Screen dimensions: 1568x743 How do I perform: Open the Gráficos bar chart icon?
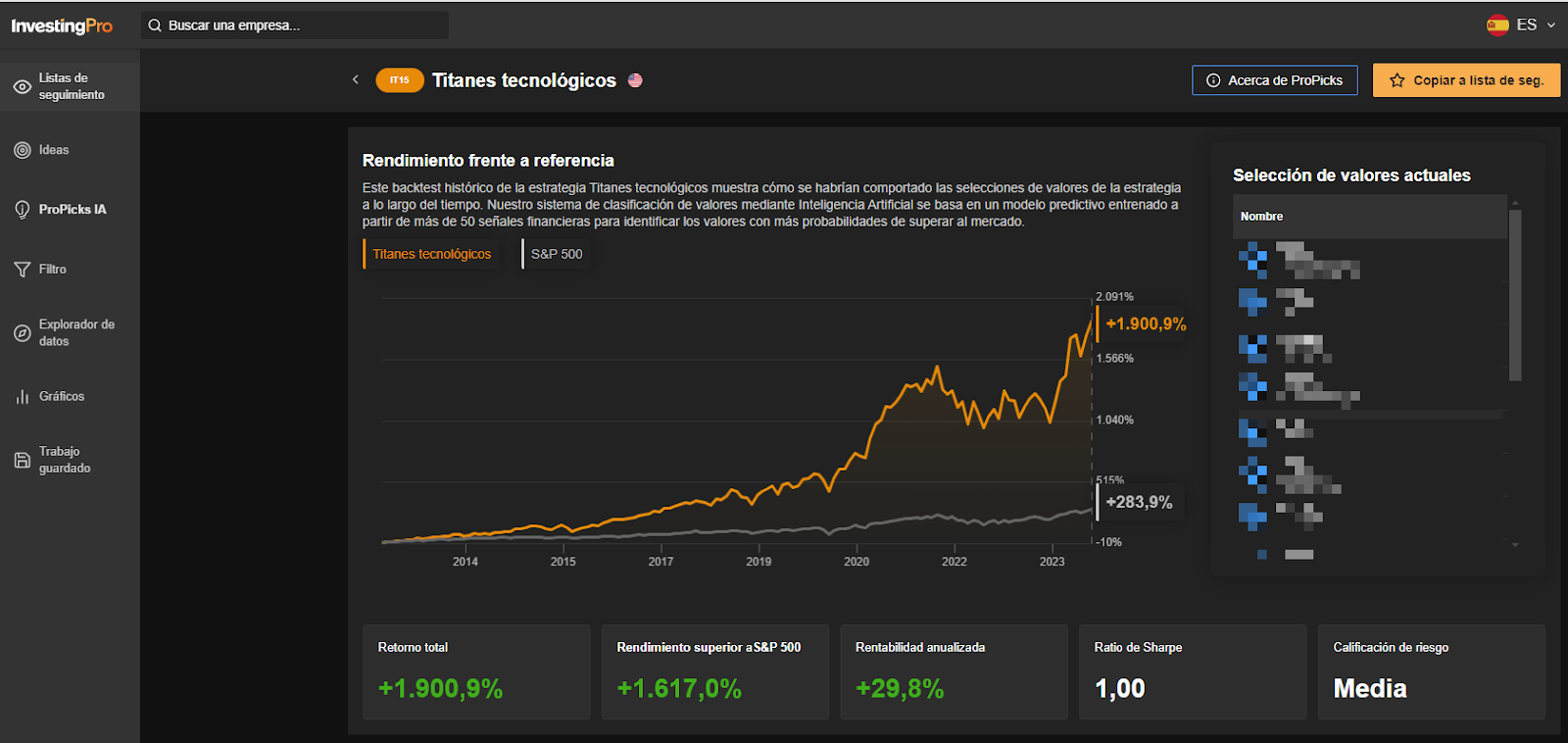(x=23, y=397)
